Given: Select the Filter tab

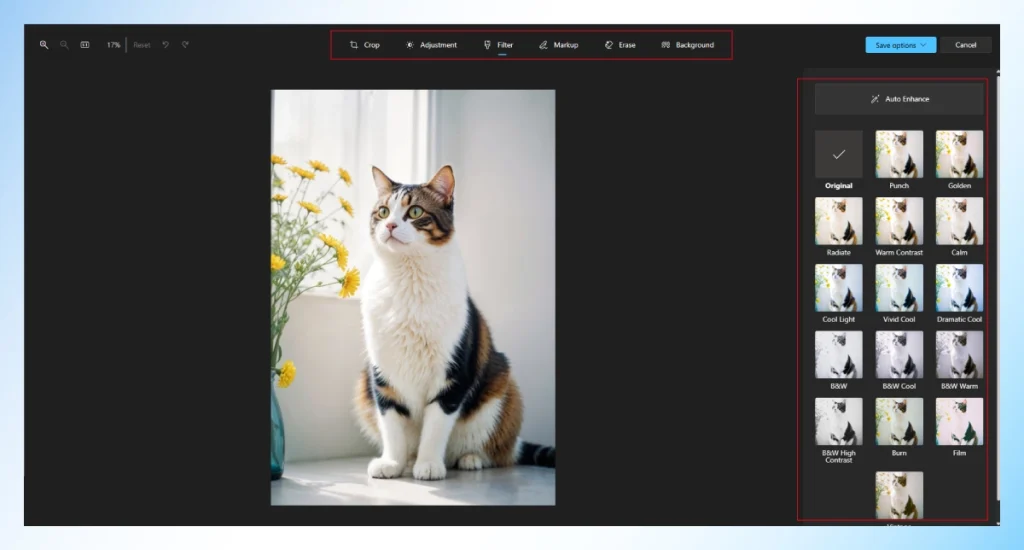Looking at the screenshot, I should pyautogui.click(x=498, y=45).
